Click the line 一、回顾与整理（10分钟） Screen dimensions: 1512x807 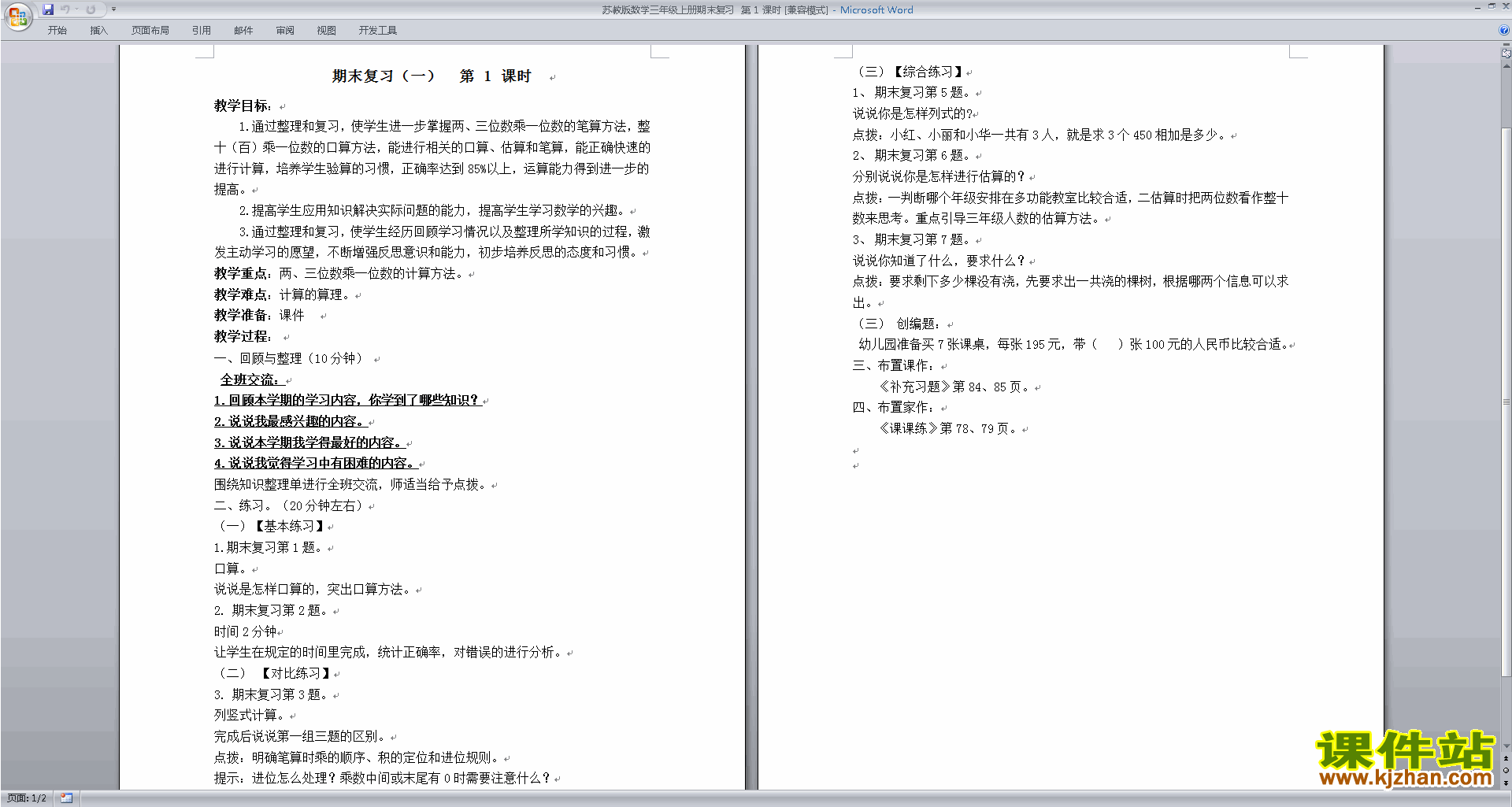click(291, 358)
